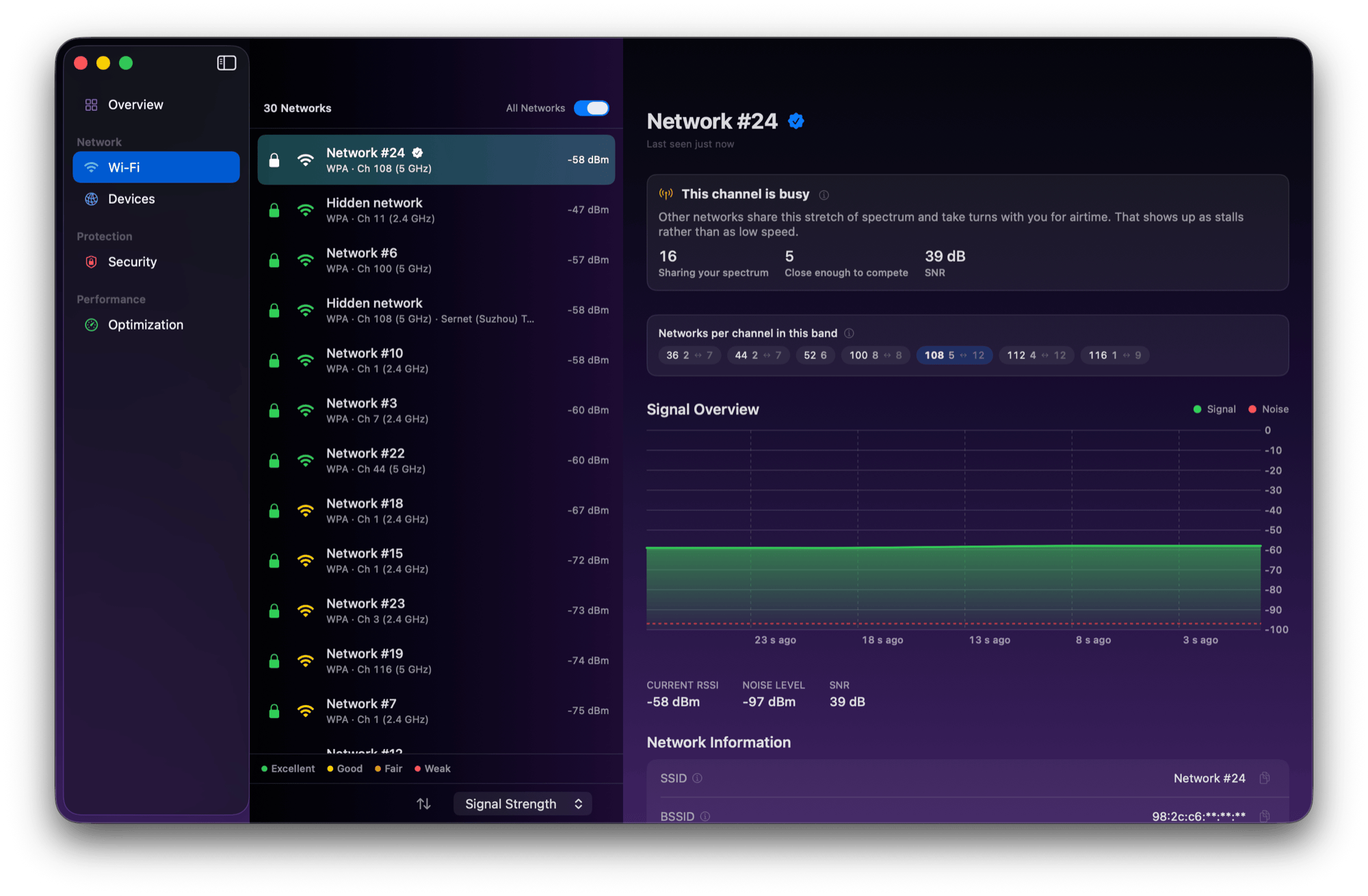Select channel 36 chip

click(689, 355)
